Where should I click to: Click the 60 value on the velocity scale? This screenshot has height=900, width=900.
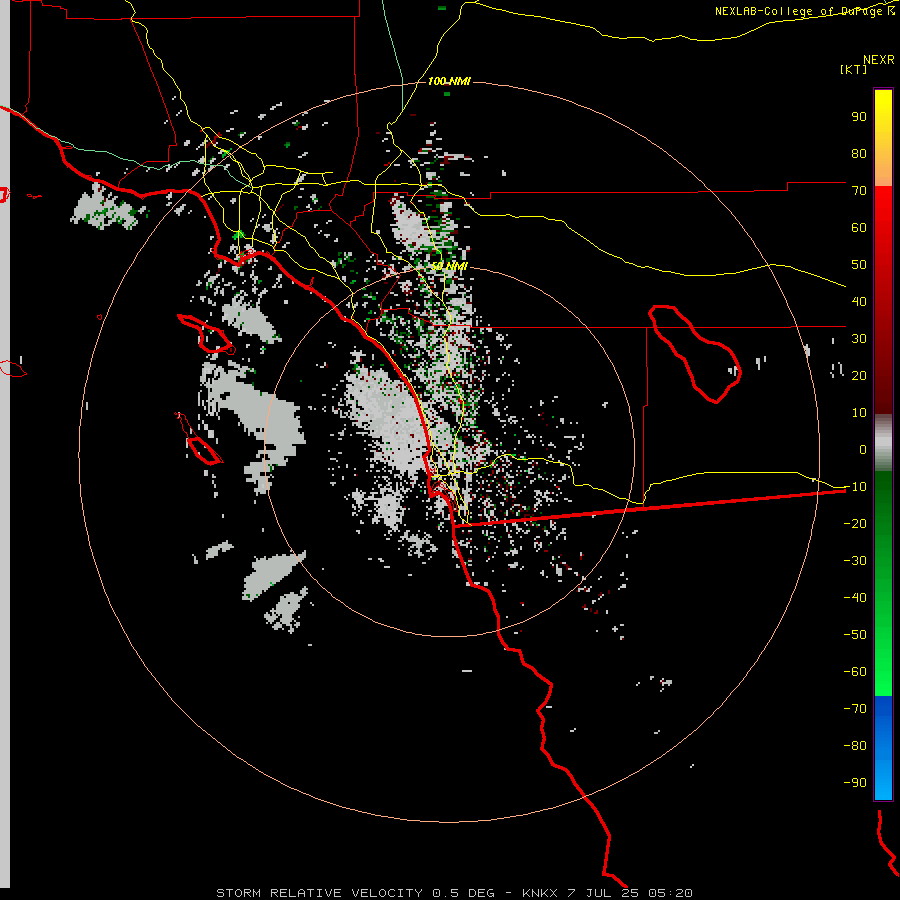pyautogui.click(x=859, y=227)
